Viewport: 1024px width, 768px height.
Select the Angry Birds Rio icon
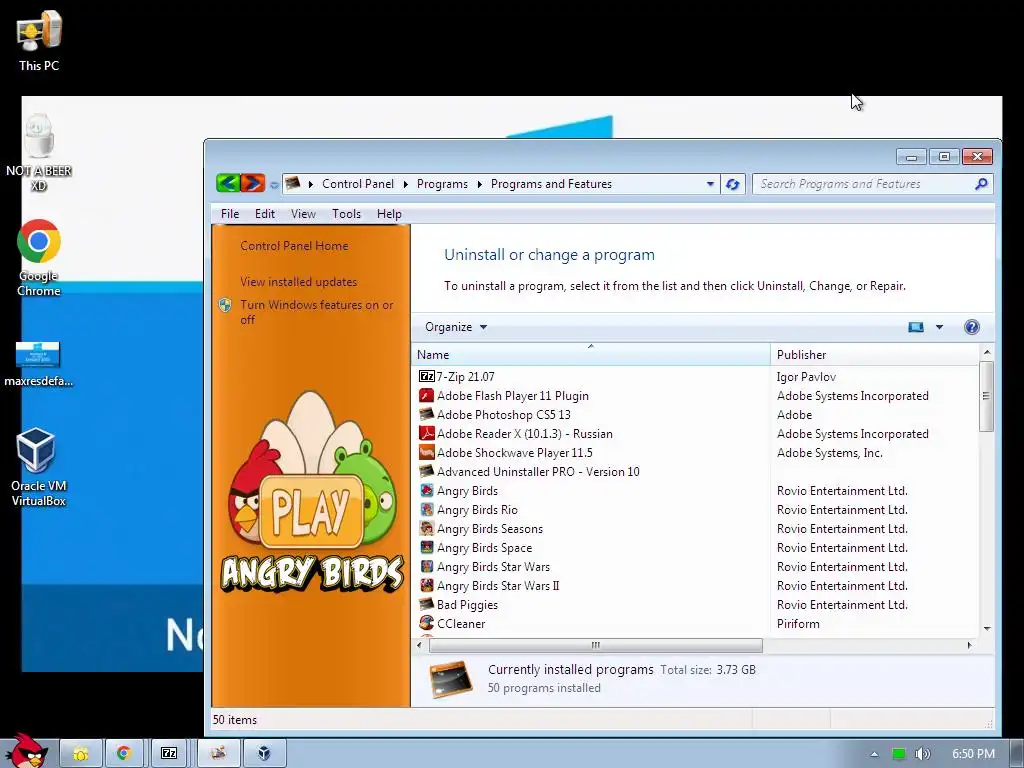pos(426,509)
